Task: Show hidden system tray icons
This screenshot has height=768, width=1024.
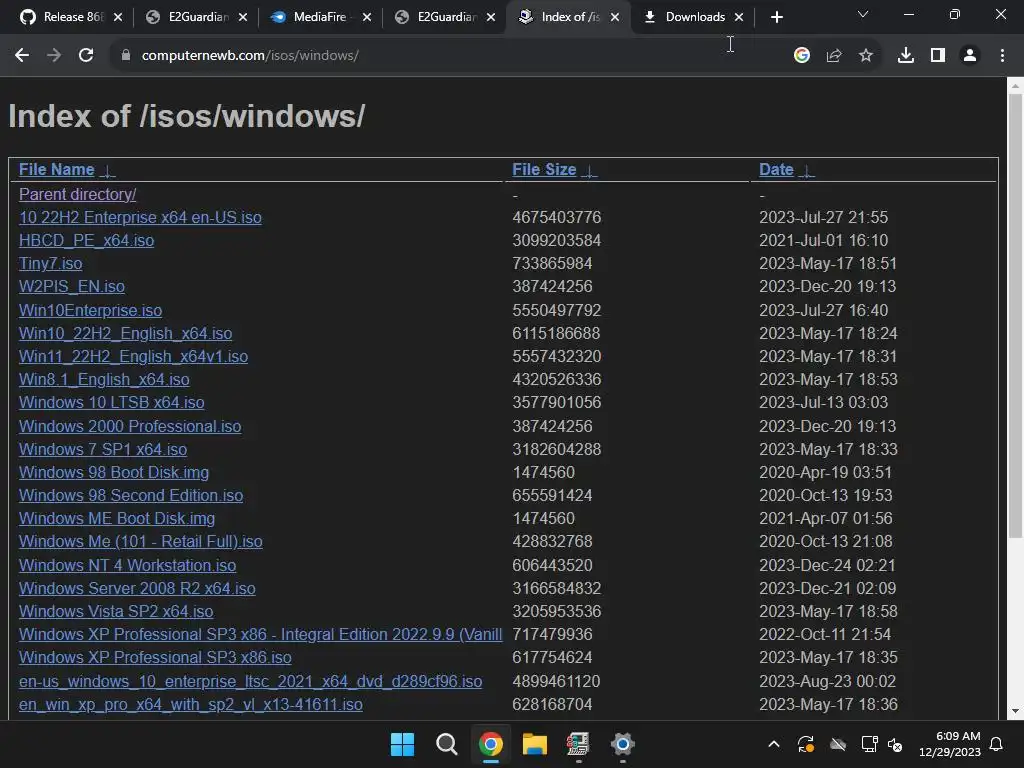Action: click(x=774, y=744)
